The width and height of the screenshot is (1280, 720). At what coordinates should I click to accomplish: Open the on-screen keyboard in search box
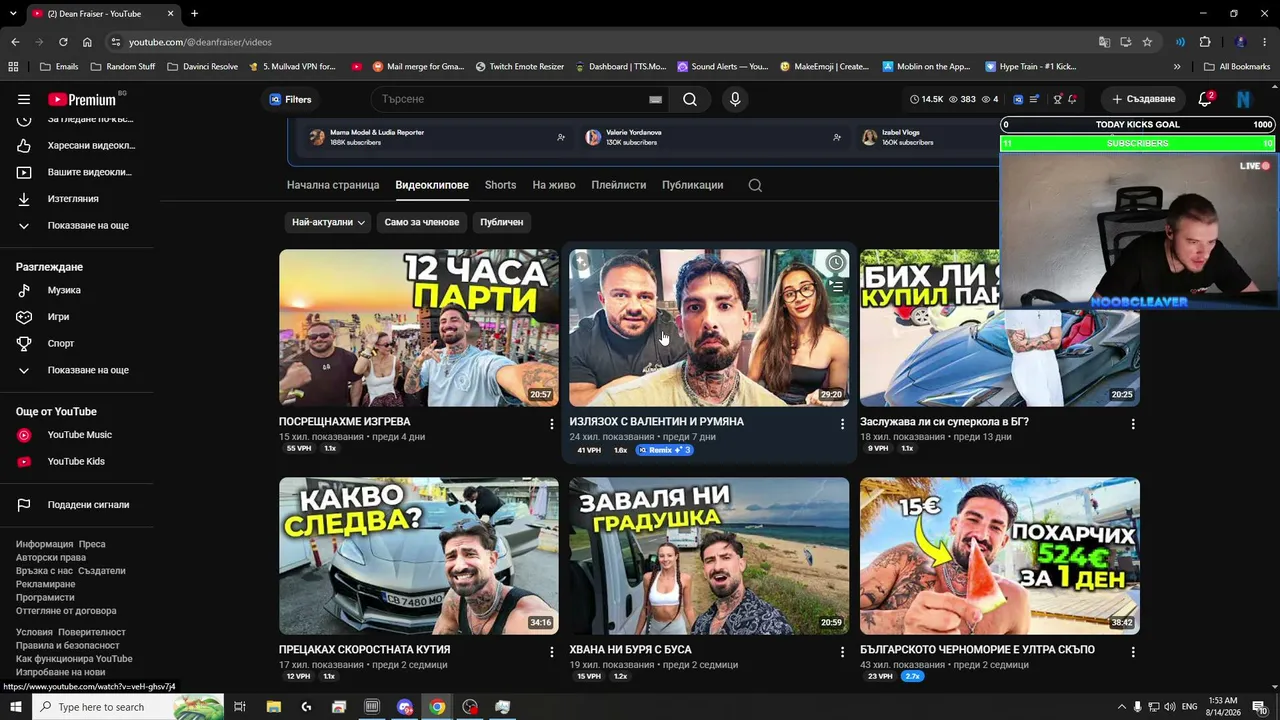(655, 99)
